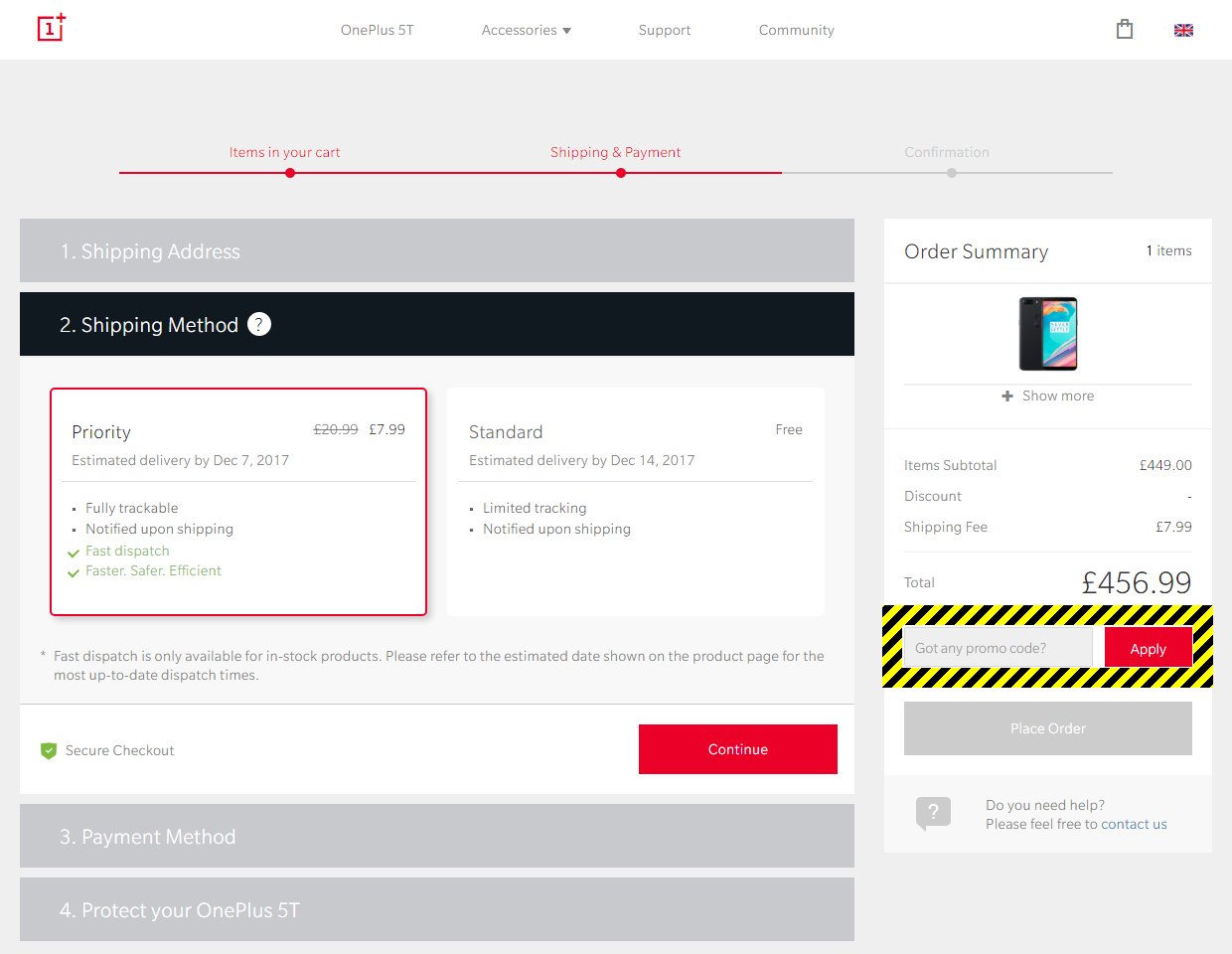1232x954 pixels.
Task: Click the Items Subtotal £449.00 value
Action: [x=1165, y=465]
